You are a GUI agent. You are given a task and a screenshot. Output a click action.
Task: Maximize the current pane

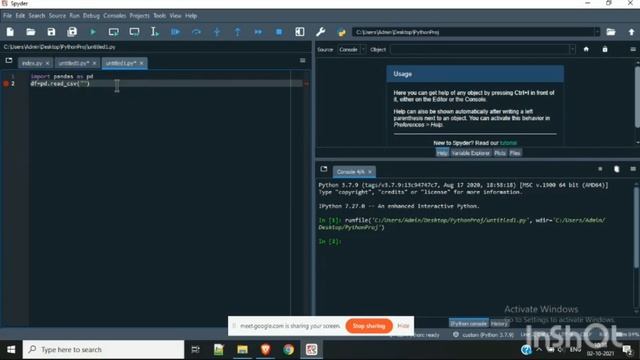pyautogui.click(x=300, y=32)
